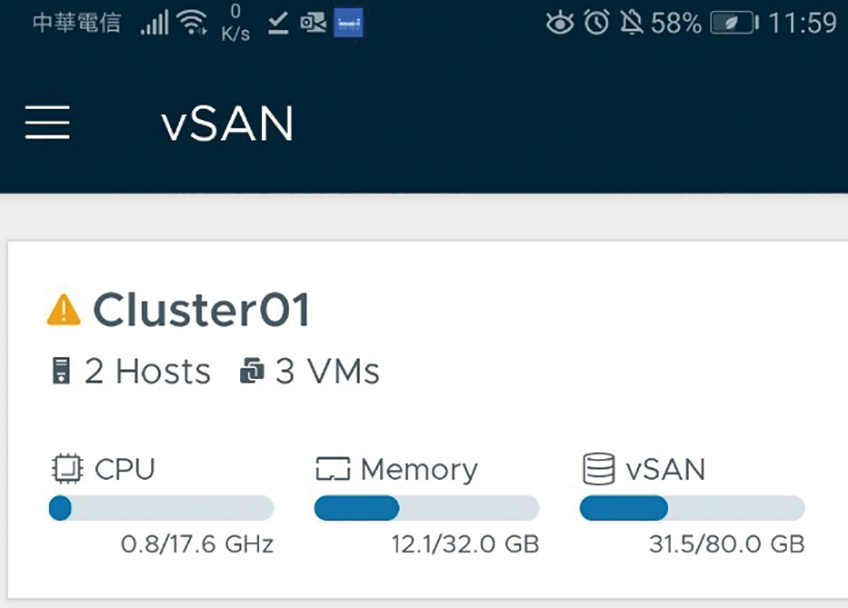This screenshot has height=608, width=848.
Task: Select the 3 VMs label
Action: click(x=328, y=371)
